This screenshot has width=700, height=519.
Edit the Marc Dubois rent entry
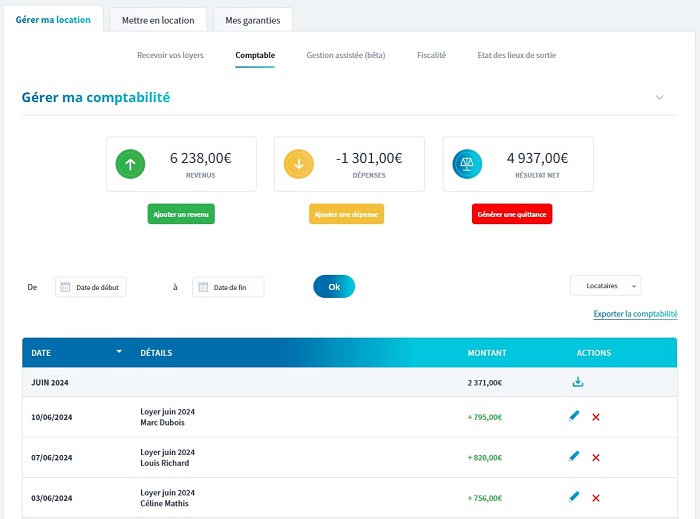(574, 416)
